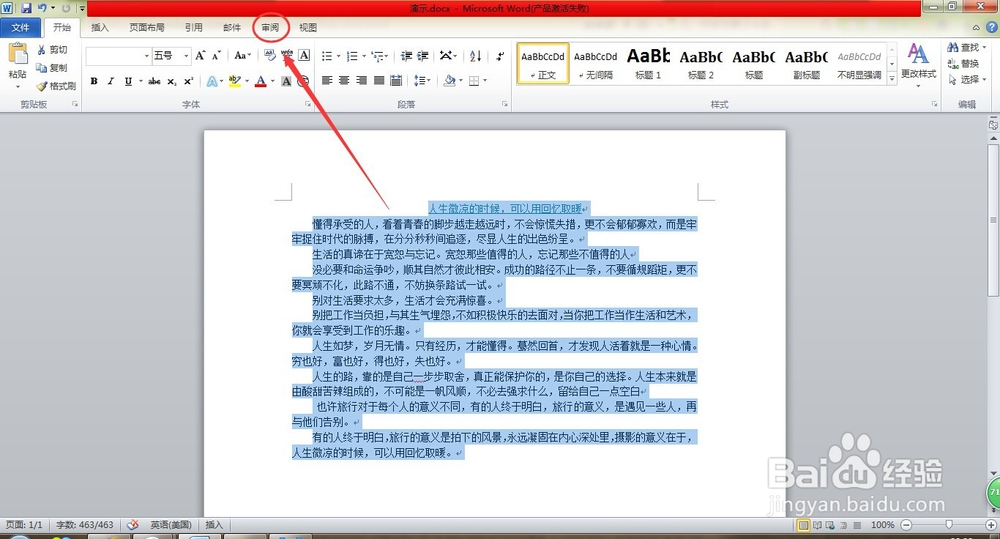Click the Phonetic Guide (wén) icon
This screenshot has height=539, width=1000.
(x=287, y=55)
